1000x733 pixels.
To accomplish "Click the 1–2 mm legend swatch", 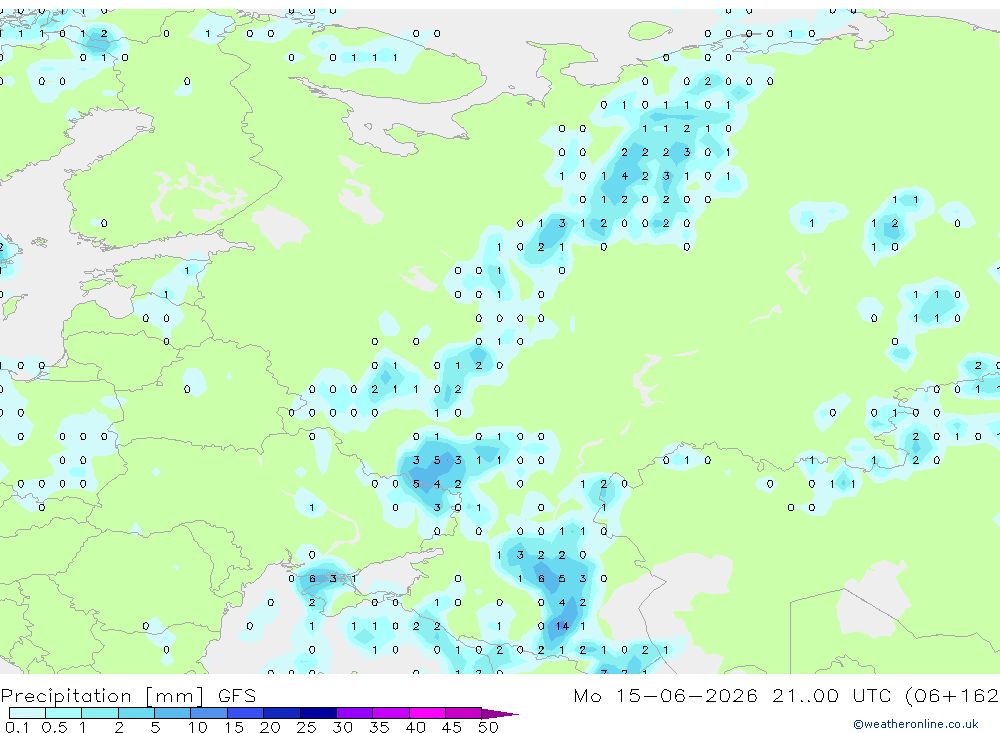I will click(x=100, y=713).
